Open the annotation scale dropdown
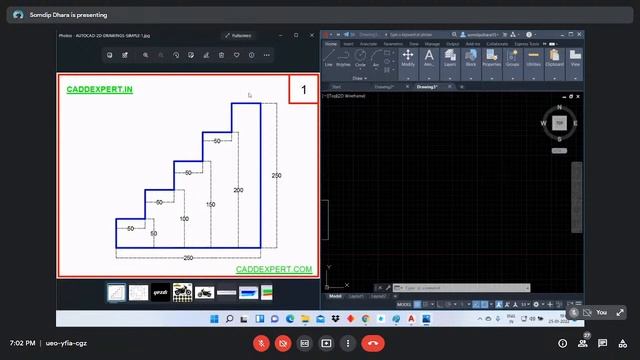This screenshot has height=360, width=640. (525, 304)
